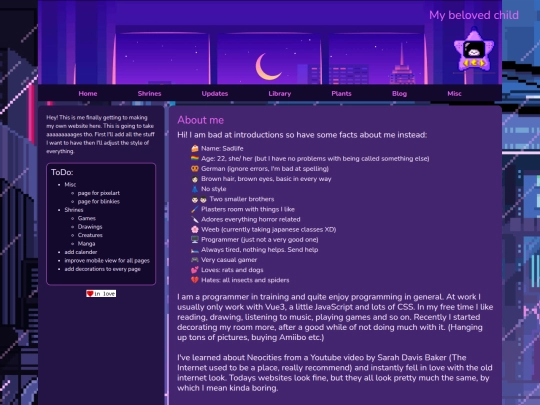This screenshot has height=405, width=540.
Task: Click the pretzel emoji beside 'German'
Action: pyautogui.click(x=195, y=168)
